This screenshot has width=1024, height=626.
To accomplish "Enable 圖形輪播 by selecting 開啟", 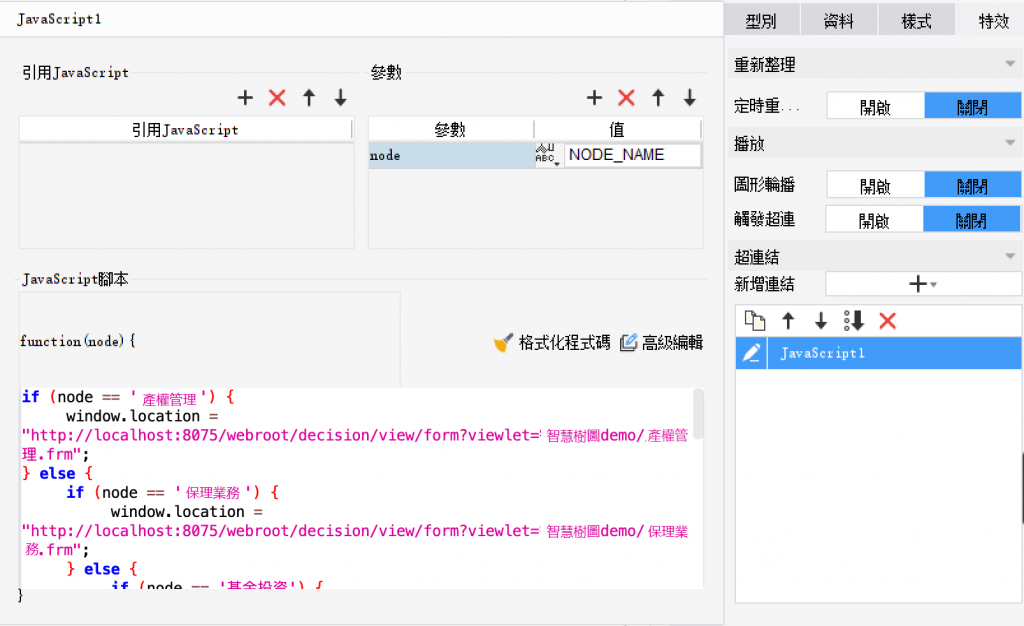I will click(x=875, y=185).
